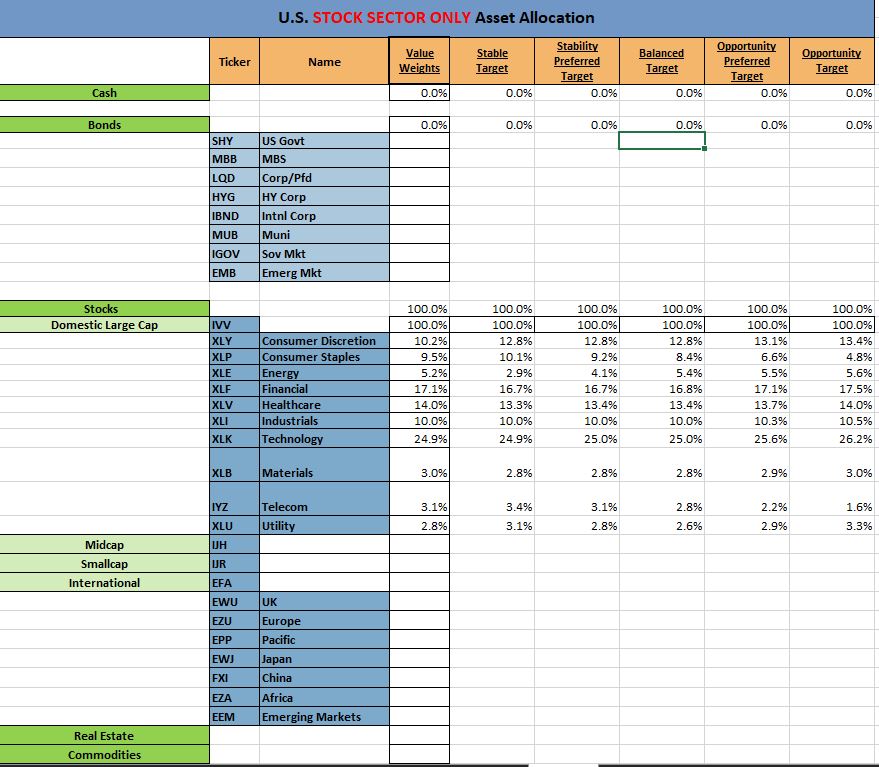Viewport: 879px width, 767px height.
Task: Click the Domestic Large Cap label
Action: (x=104, y=325)
